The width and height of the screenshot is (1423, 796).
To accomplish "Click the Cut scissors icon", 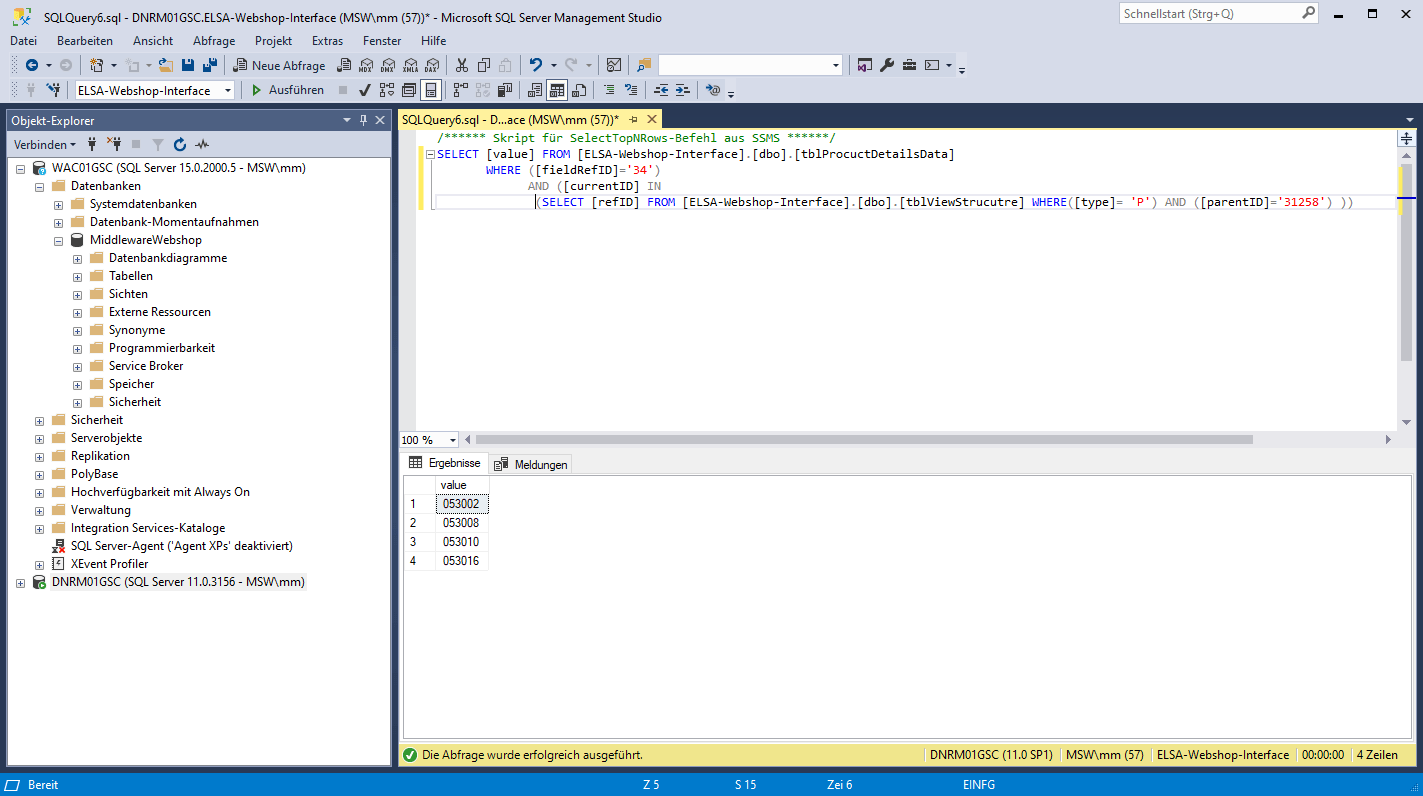I will point(461,65).
